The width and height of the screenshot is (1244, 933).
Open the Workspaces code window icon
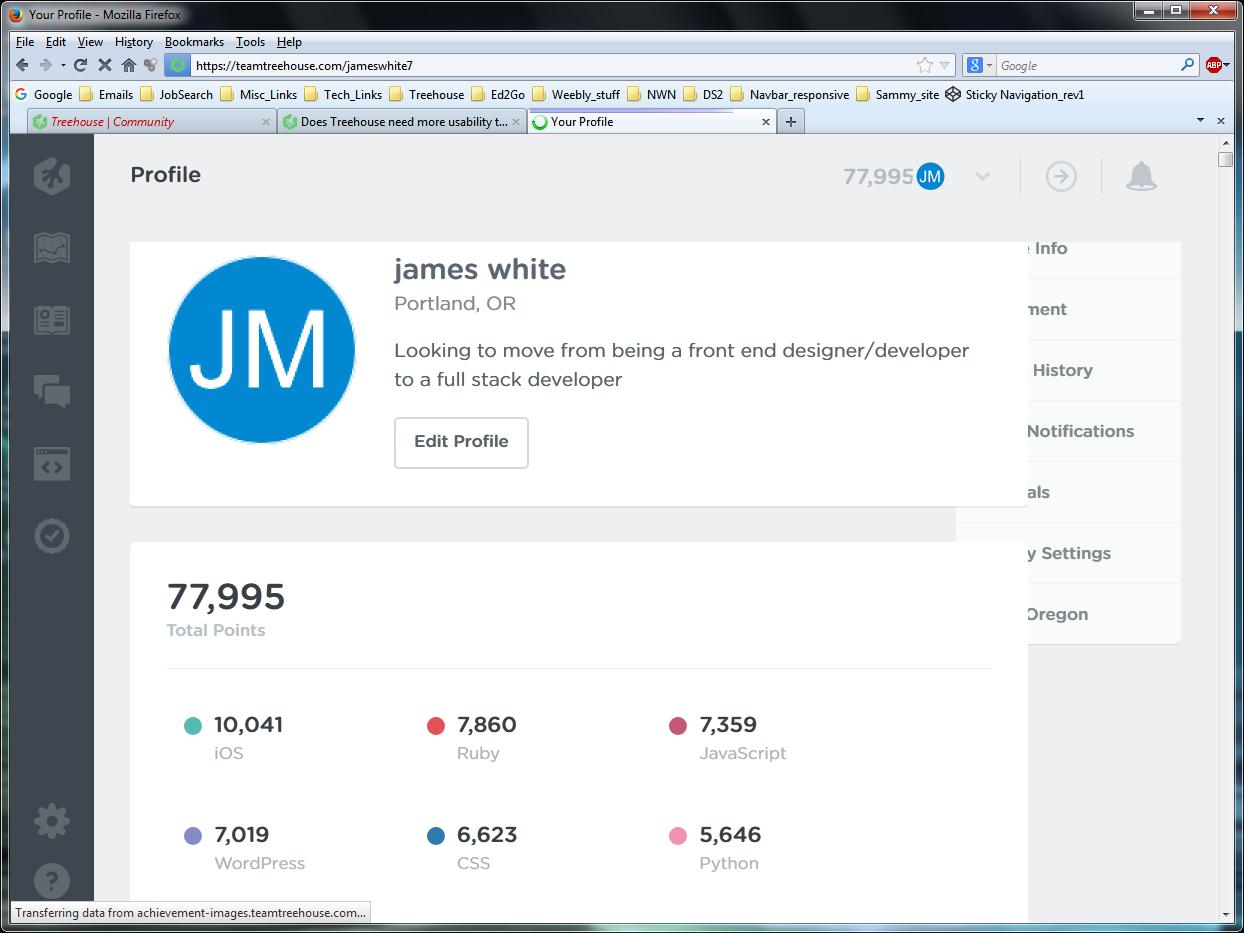tap(52, 464)
